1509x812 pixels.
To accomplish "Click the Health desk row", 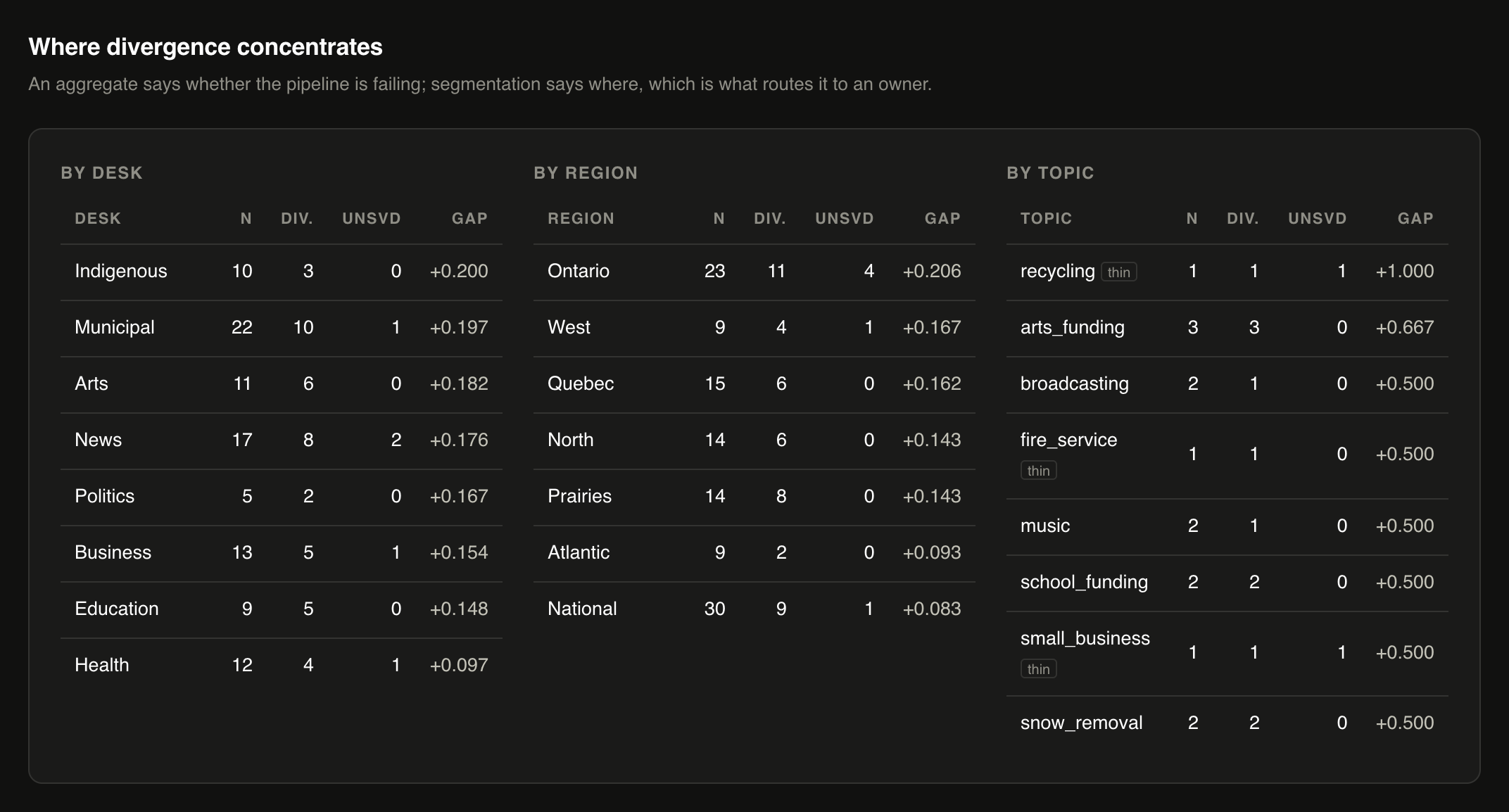I will click(x=282, y=666).
